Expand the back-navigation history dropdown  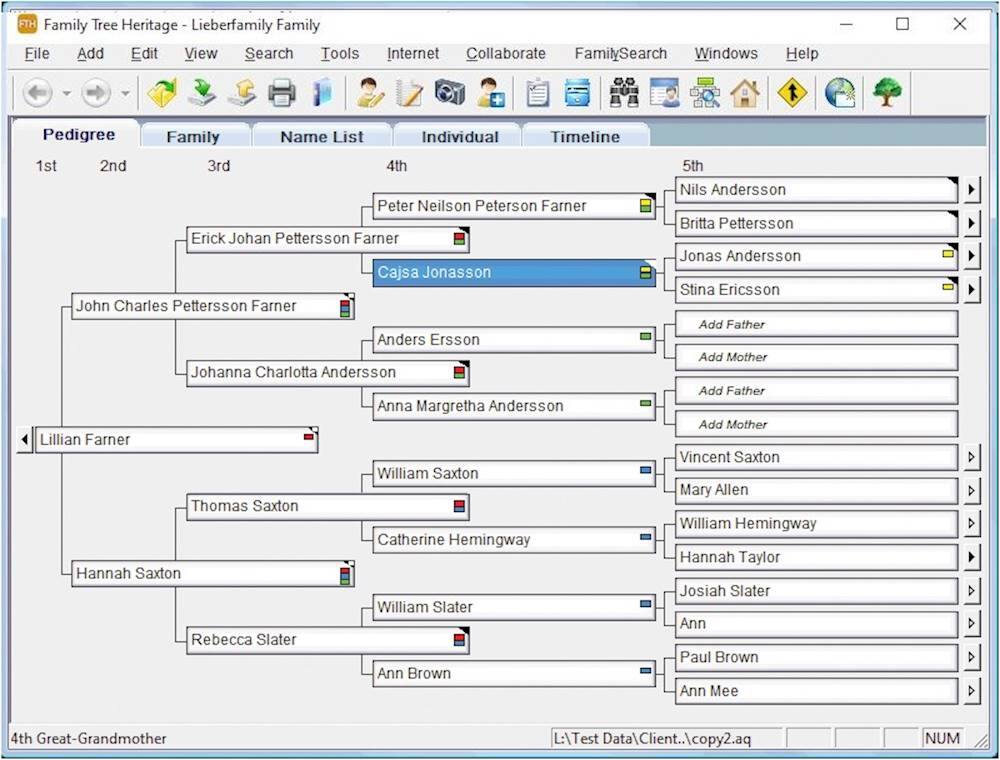(66, 93)
